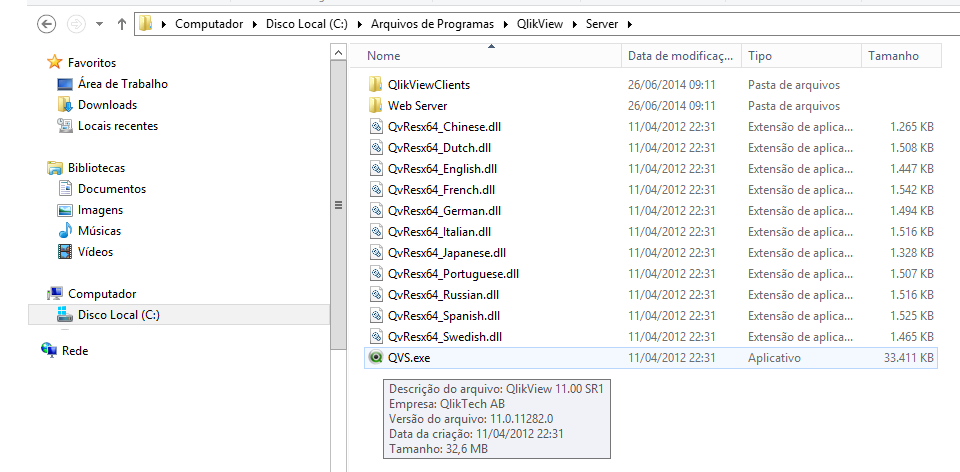The height and width of the screenshot is (472, 960).
Task: Click Pasta de arquivos type for Web Server
Action: click(x=794, y=106)
